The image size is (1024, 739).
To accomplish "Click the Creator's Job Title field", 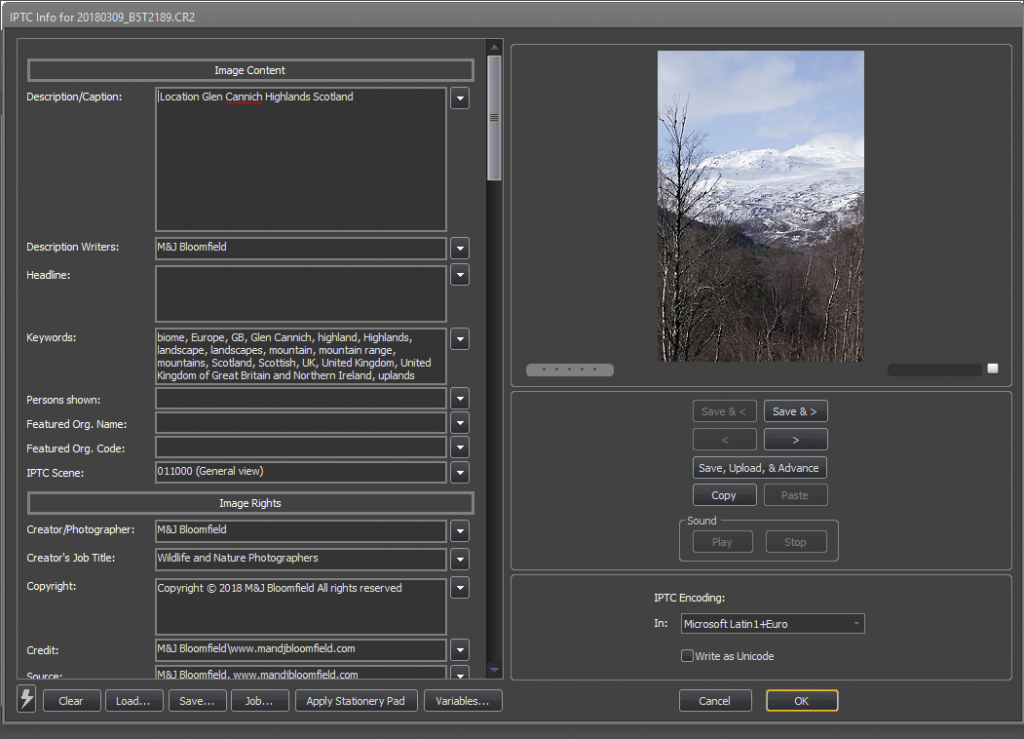I will (301, 559).
